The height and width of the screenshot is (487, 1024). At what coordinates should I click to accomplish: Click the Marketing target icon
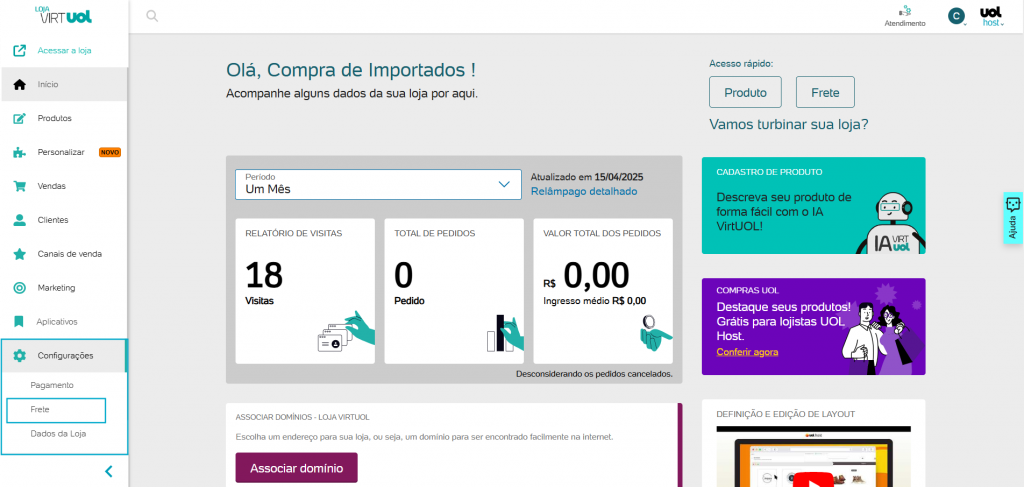pos(20,288)
